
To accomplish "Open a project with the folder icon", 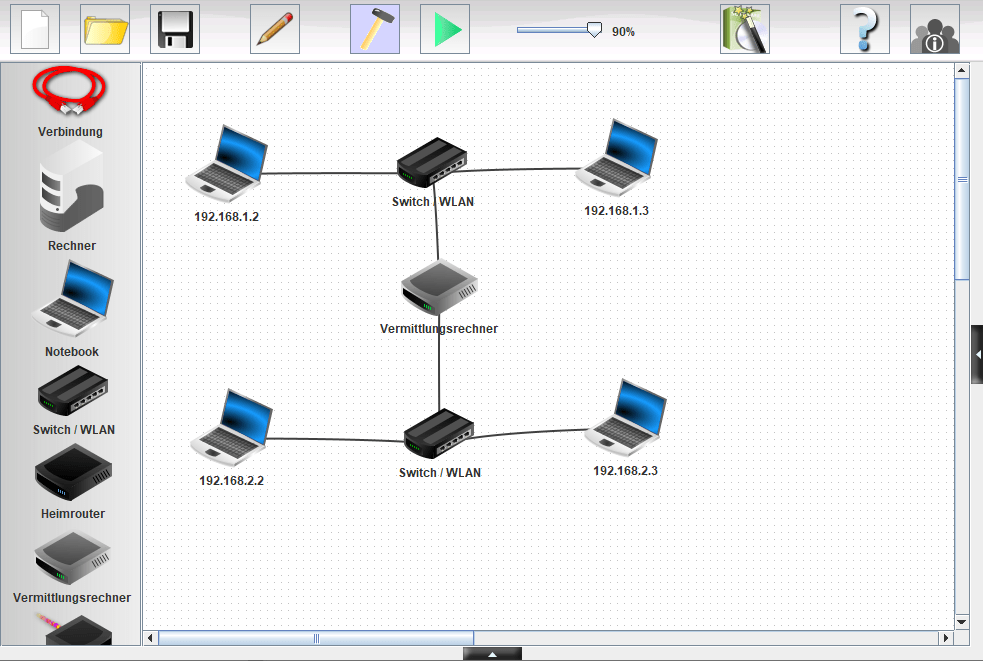I will pos(105,29).
